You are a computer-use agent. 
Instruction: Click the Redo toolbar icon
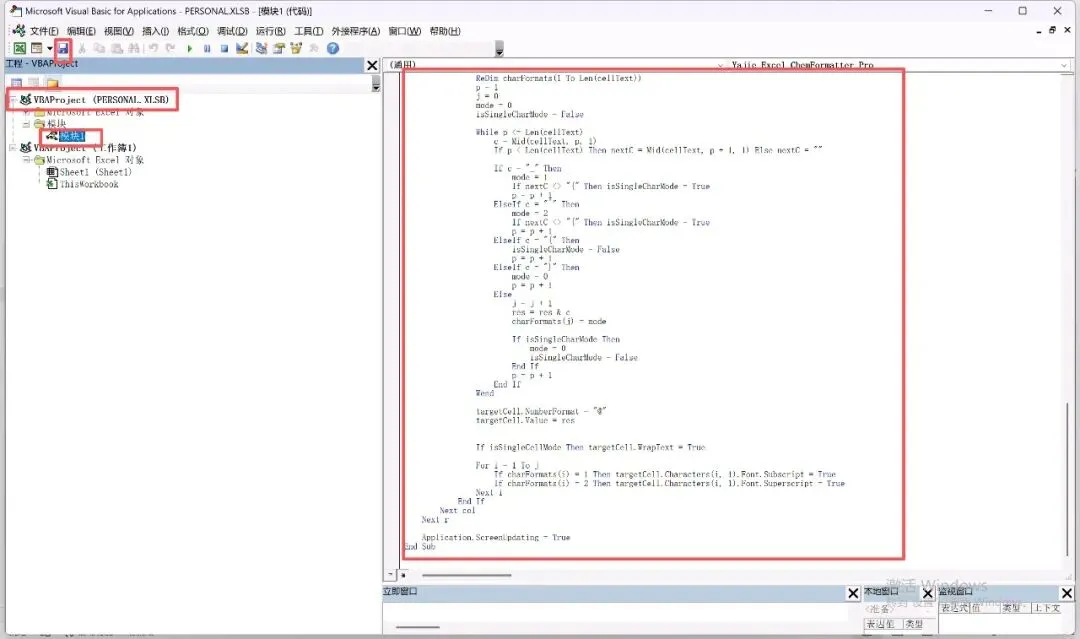coord(170,48)
